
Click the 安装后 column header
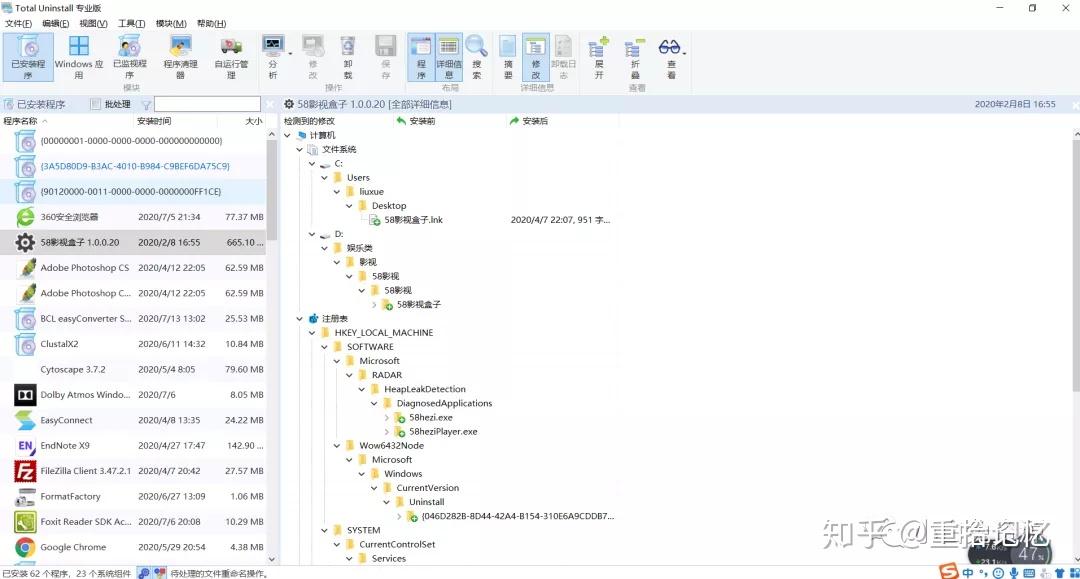[561, 121]
